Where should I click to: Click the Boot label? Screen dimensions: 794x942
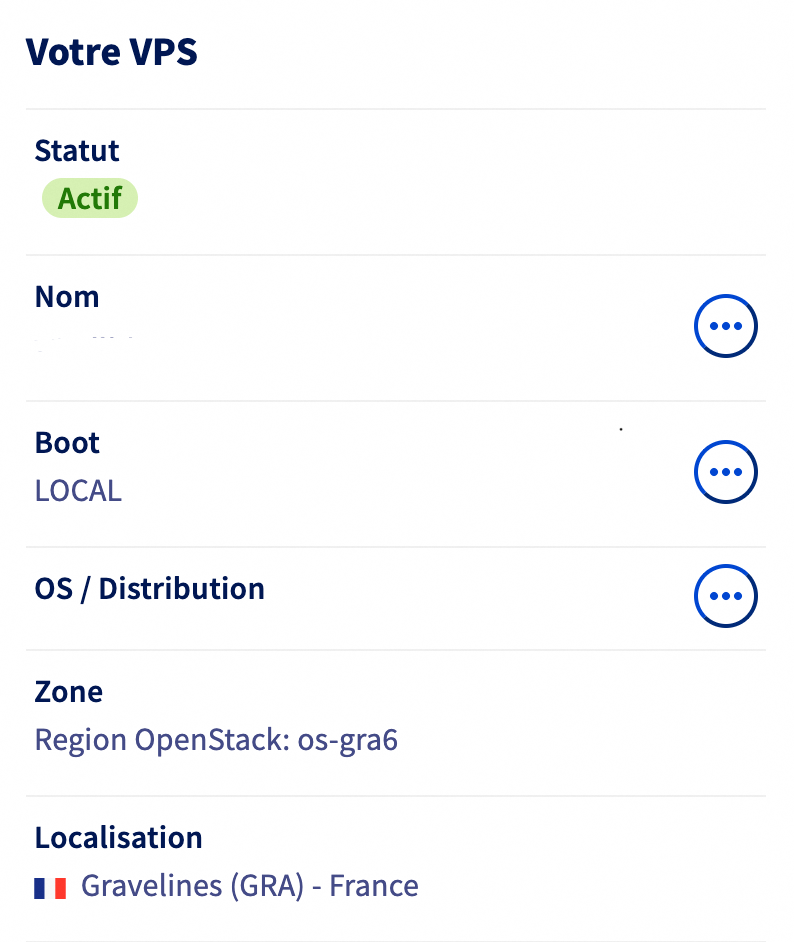coord(67,443)
